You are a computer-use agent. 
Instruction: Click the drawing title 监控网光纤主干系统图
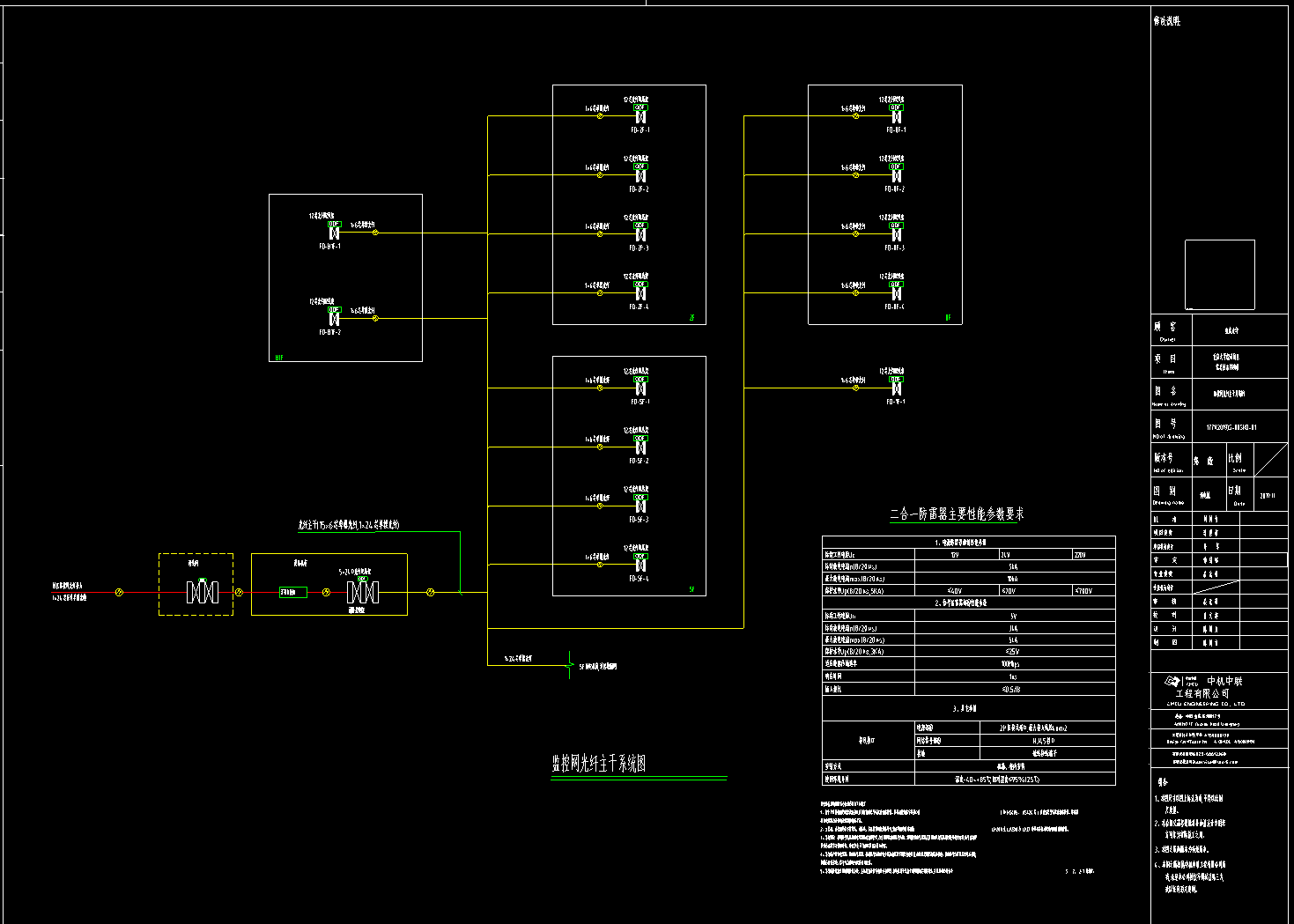[599, 764]
